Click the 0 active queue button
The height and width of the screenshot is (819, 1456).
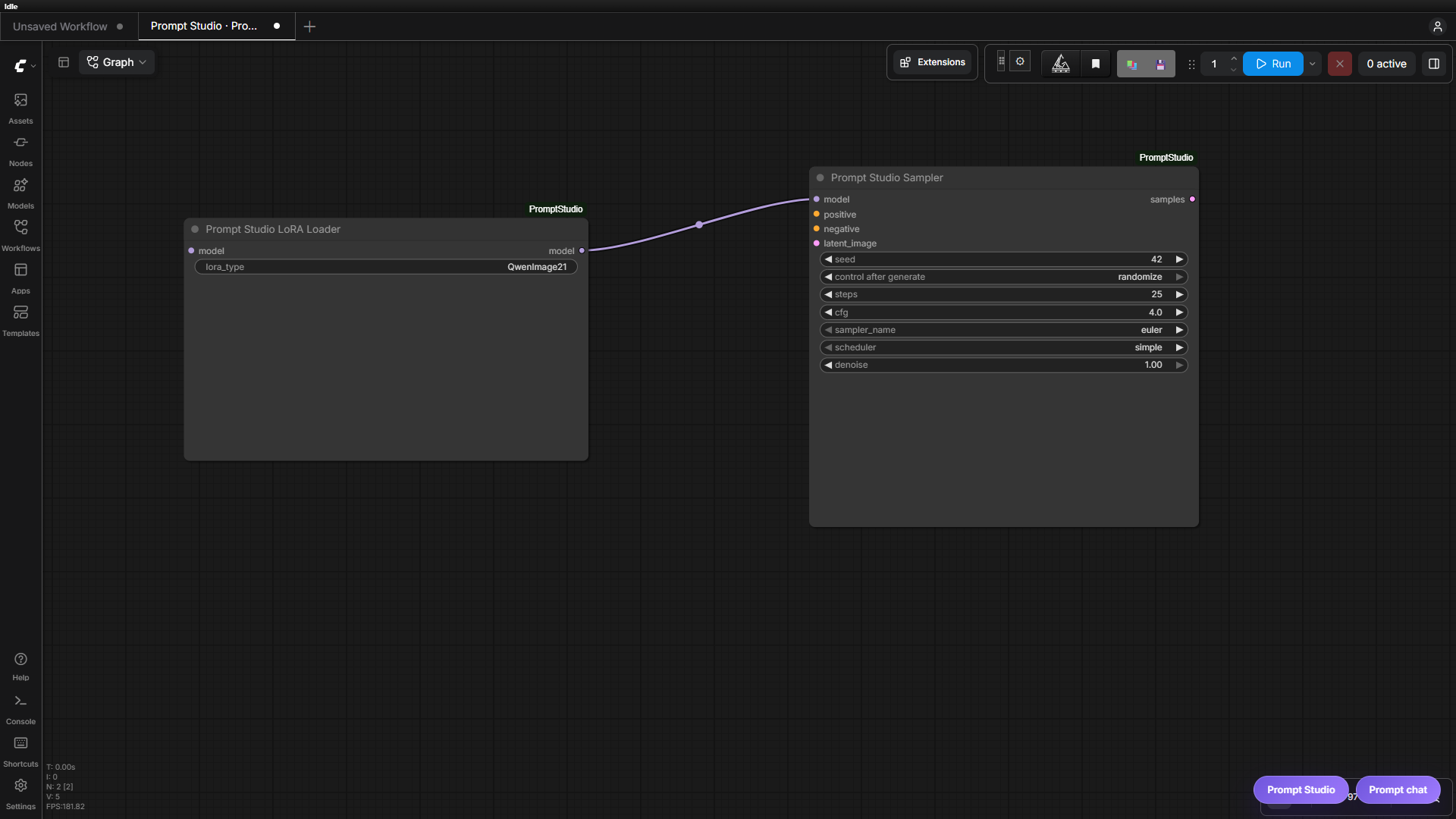(x=1386, y=64)
